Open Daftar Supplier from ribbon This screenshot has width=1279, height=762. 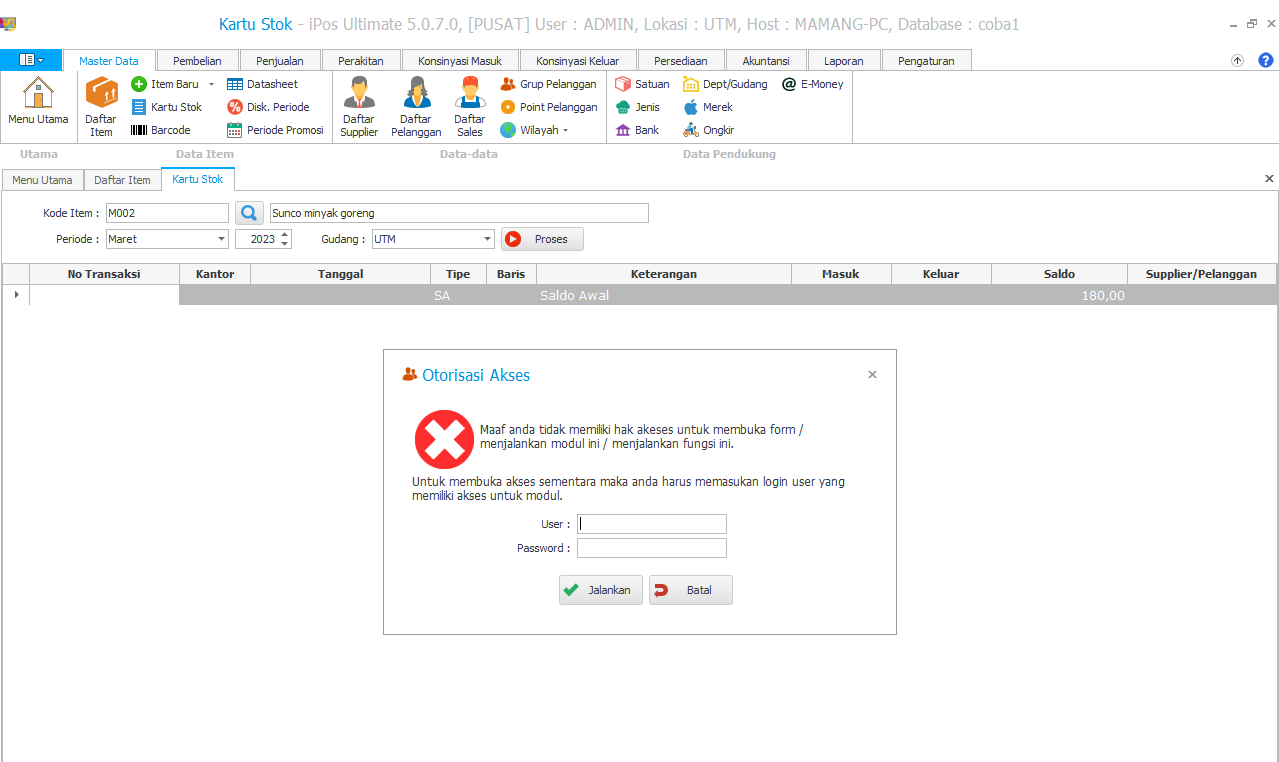[359, 95]
